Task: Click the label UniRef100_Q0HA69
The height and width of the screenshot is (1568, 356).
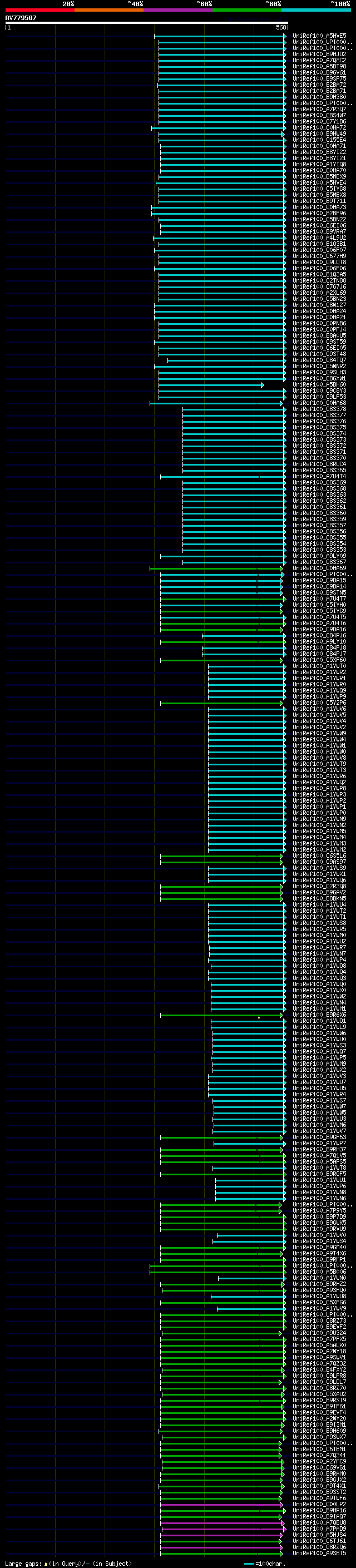Action: (319, 568)
